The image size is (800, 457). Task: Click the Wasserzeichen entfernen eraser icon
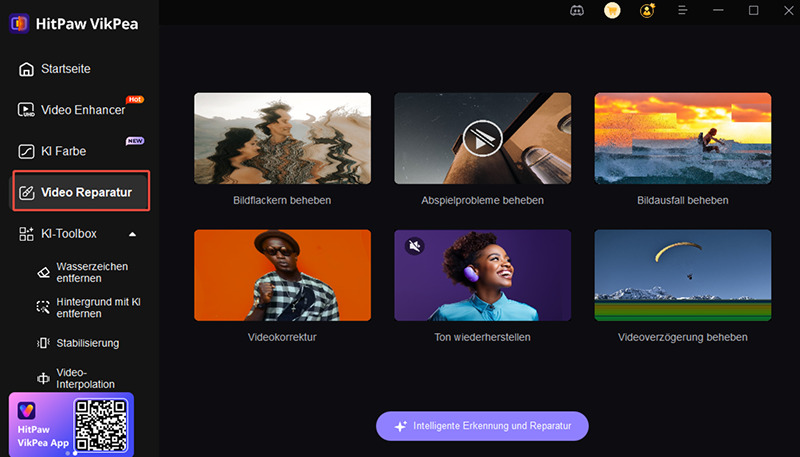[x=44, y=272]
